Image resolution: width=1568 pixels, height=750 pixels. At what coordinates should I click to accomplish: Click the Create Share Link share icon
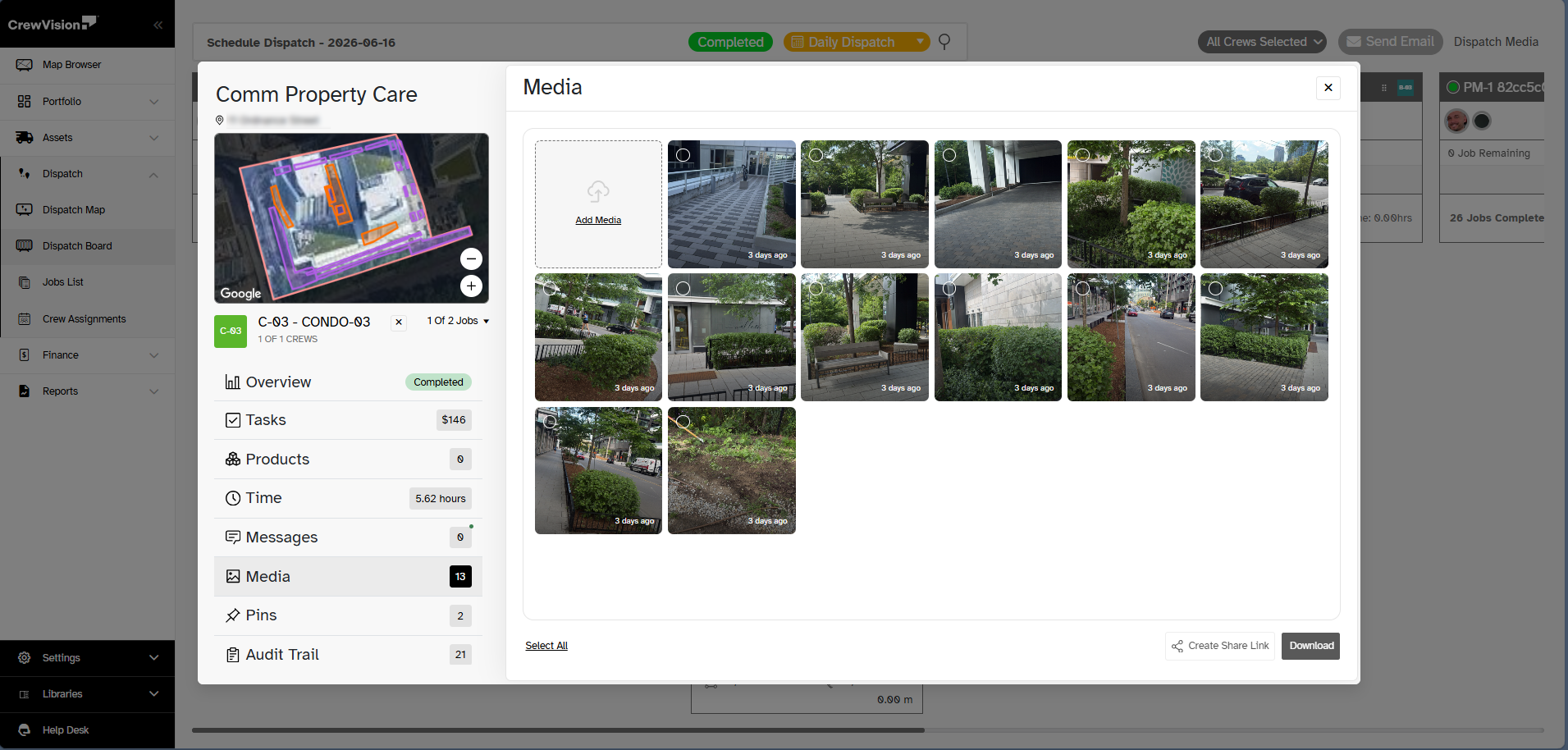pos(1177,647)
